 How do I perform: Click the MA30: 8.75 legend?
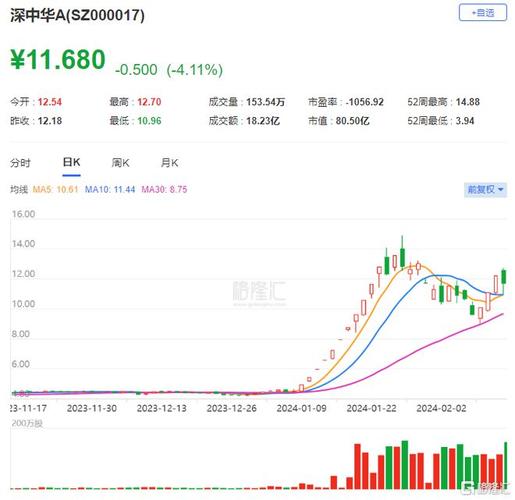pyautogui.click(x=164, y=190)
